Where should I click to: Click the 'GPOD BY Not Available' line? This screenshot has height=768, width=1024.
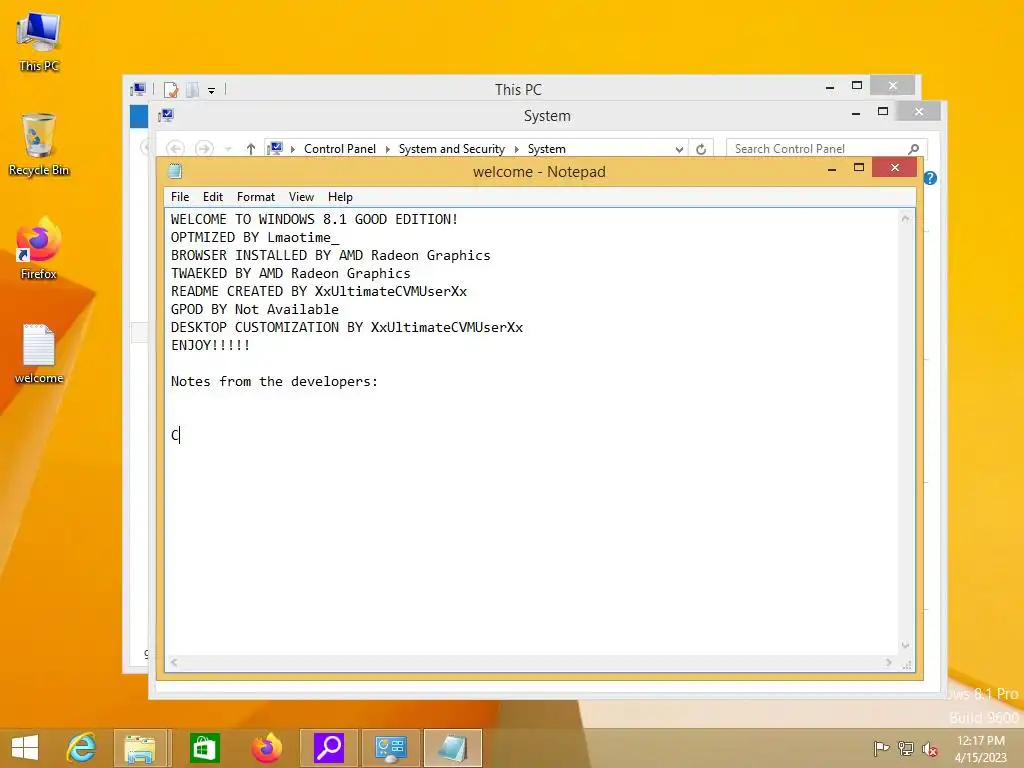click(x=255, y=310)
